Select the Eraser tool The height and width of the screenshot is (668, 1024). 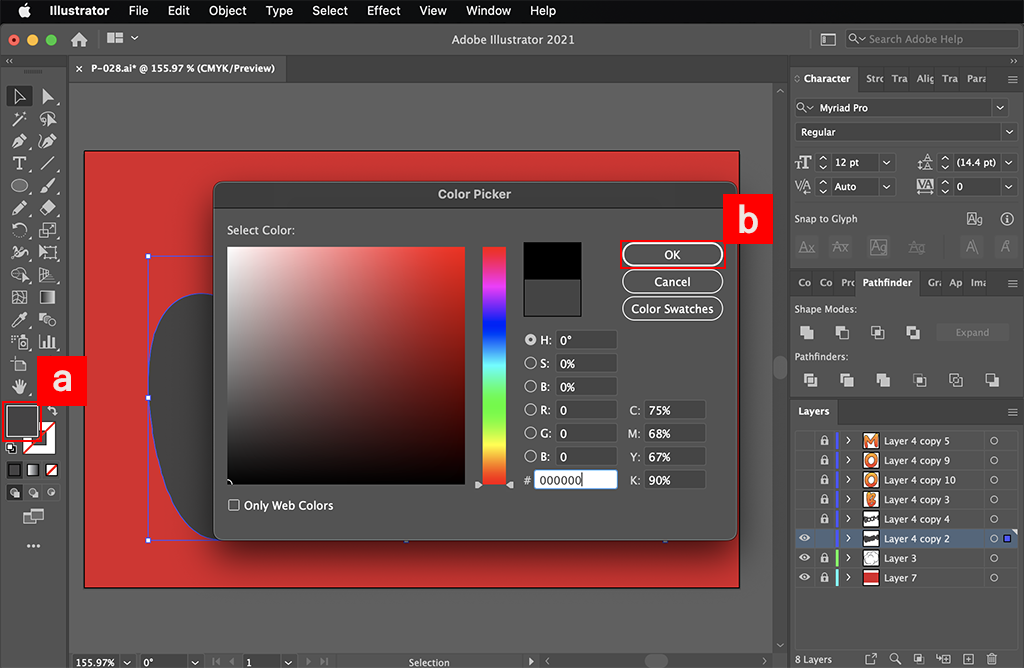[x=48, y=208]
